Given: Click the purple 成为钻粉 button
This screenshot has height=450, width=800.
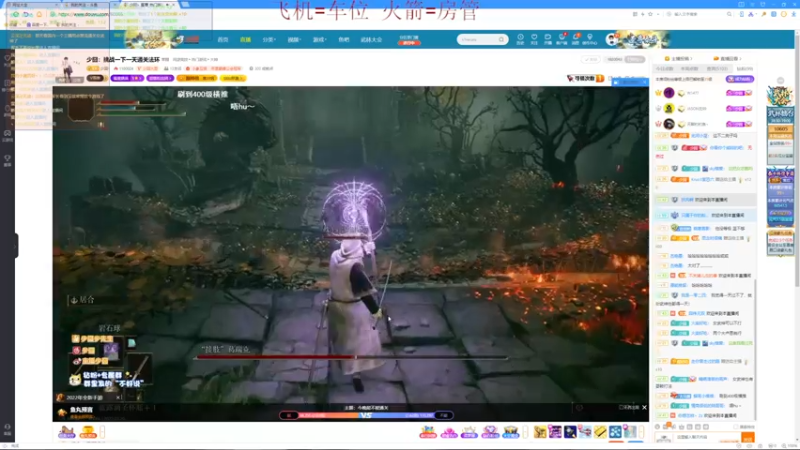Looking at the screenshot, I should coord(740,79).
